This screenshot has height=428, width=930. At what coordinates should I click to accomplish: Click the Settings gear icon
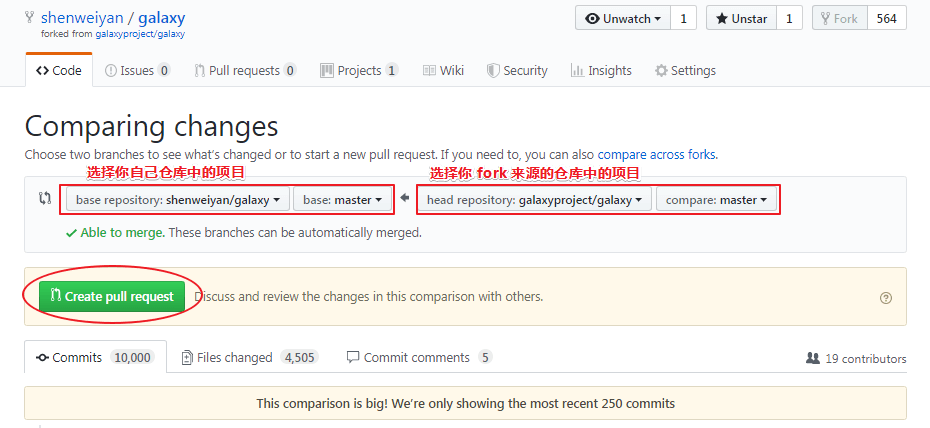pos(661,71)
